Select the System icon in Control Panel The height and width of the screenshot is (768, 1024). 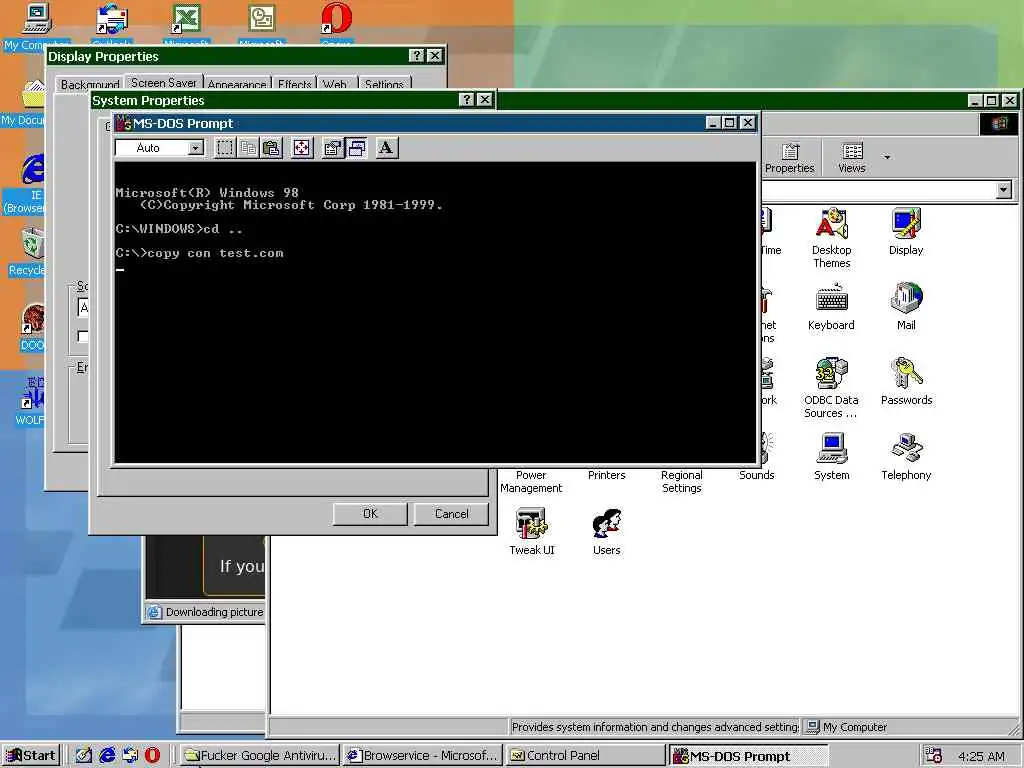coord(831,456)
